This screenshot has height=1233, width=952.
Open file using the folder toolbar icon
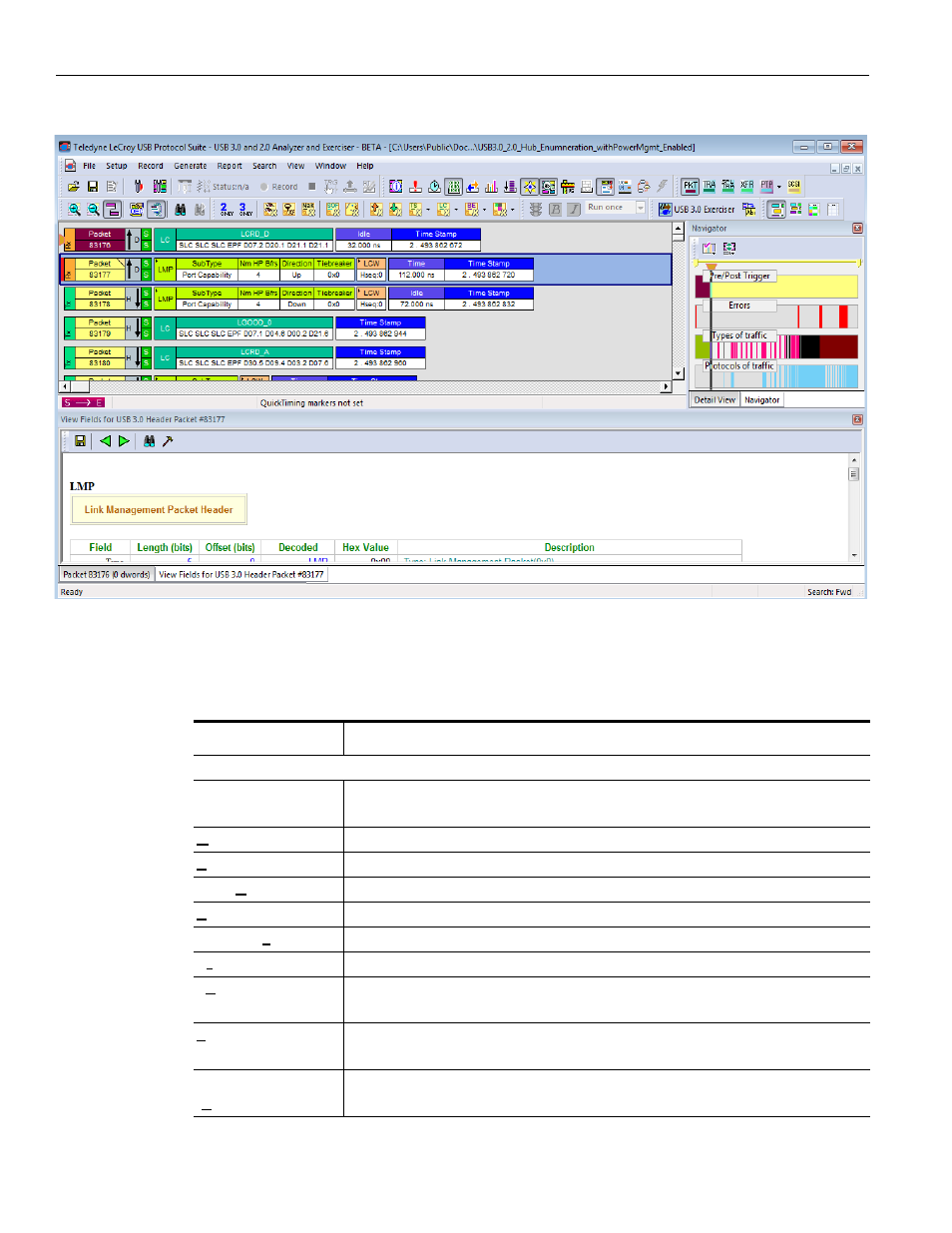(x=73, y=187)
